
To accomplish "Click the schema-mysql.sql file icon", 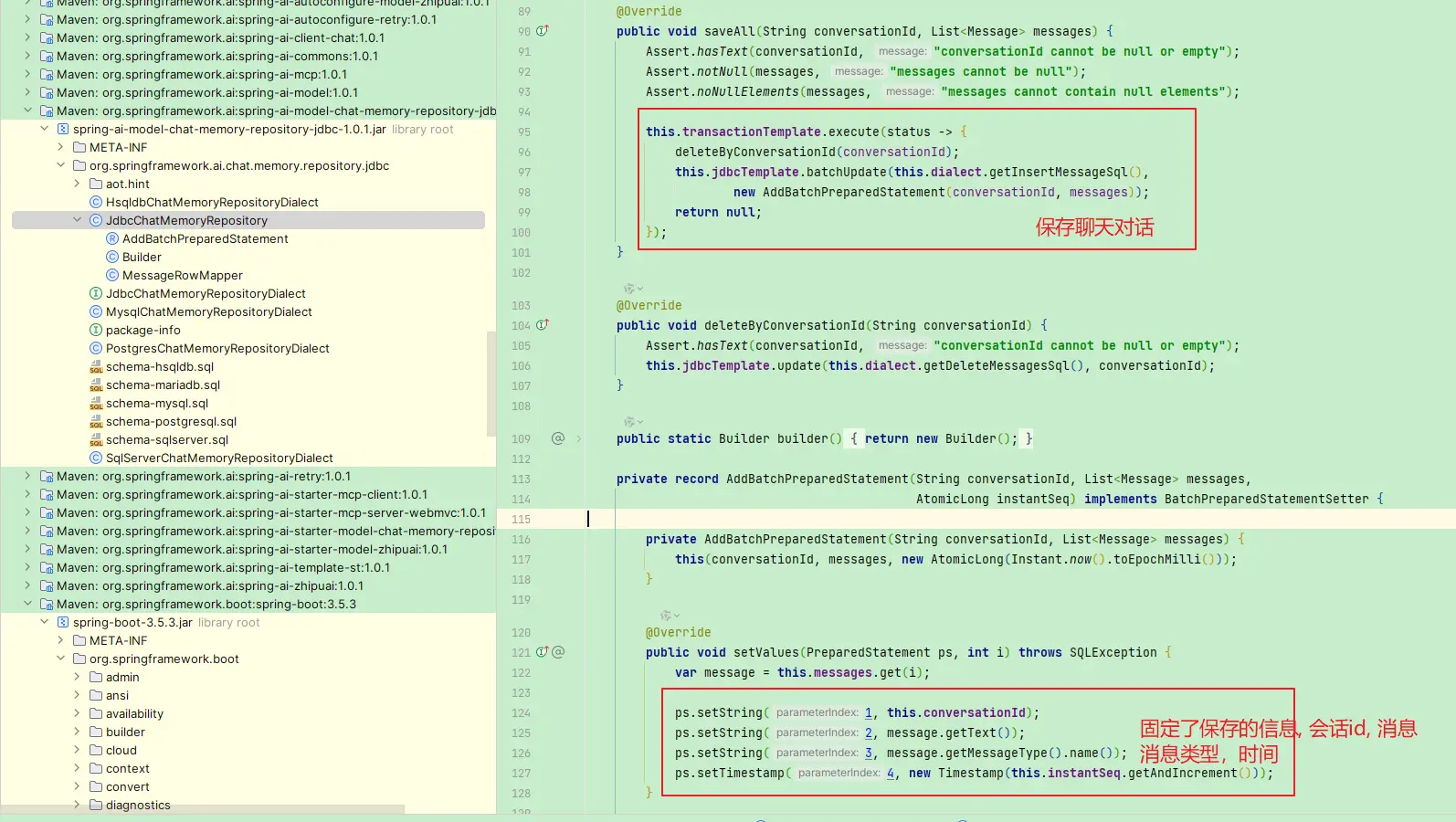I will coord(96,404).
